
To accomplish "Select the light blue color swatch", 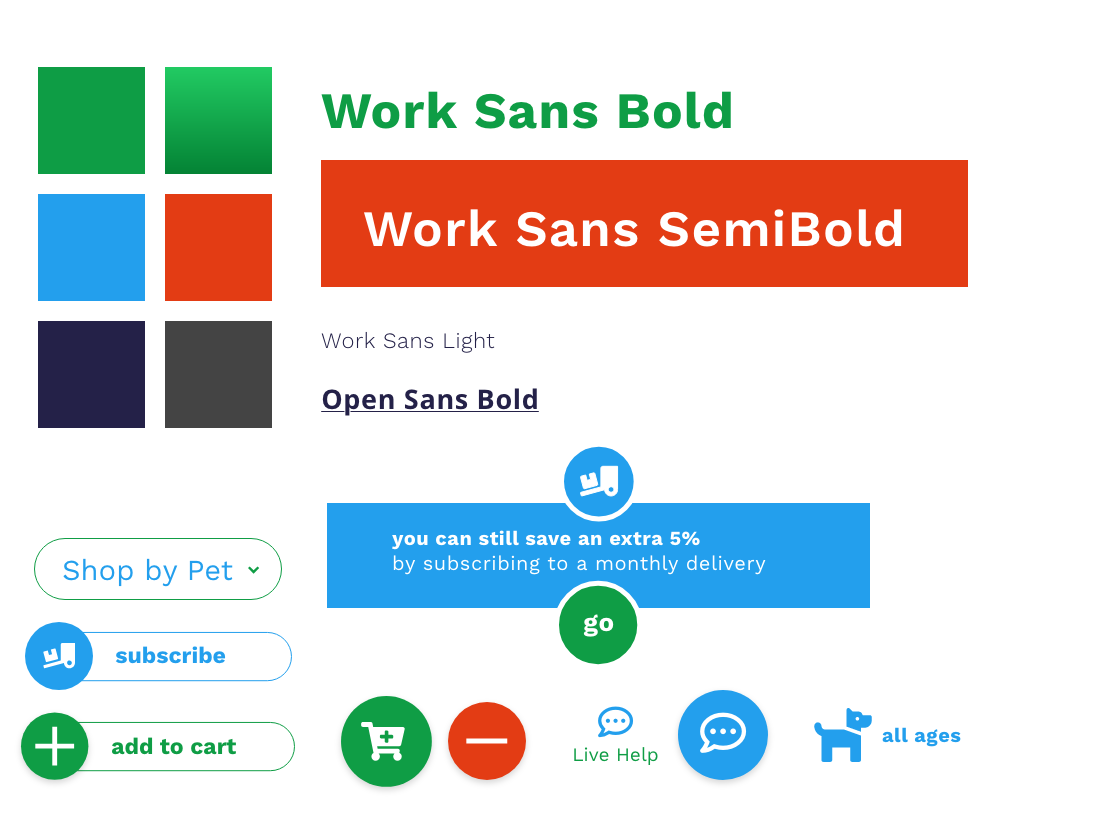I will click(x=91, y=248).
